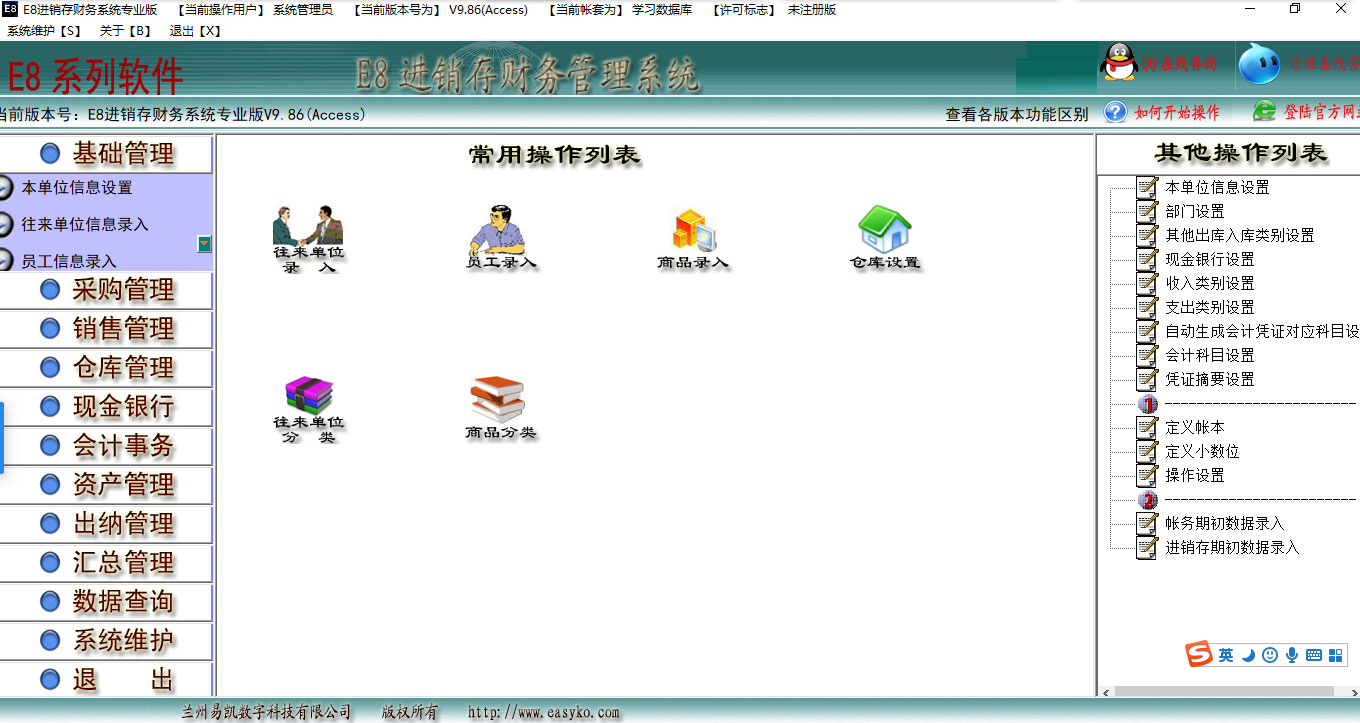This screenshot has height=723, width=1360.
Task: Open the 数据查询 sidebar section
Action: click(106, 602)
